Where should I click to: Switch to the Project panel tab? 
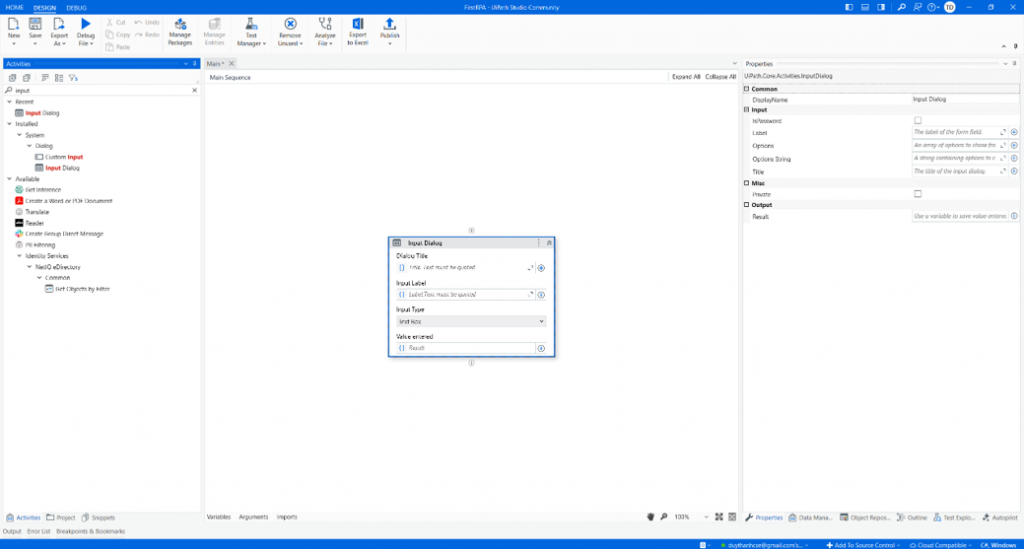61,518
